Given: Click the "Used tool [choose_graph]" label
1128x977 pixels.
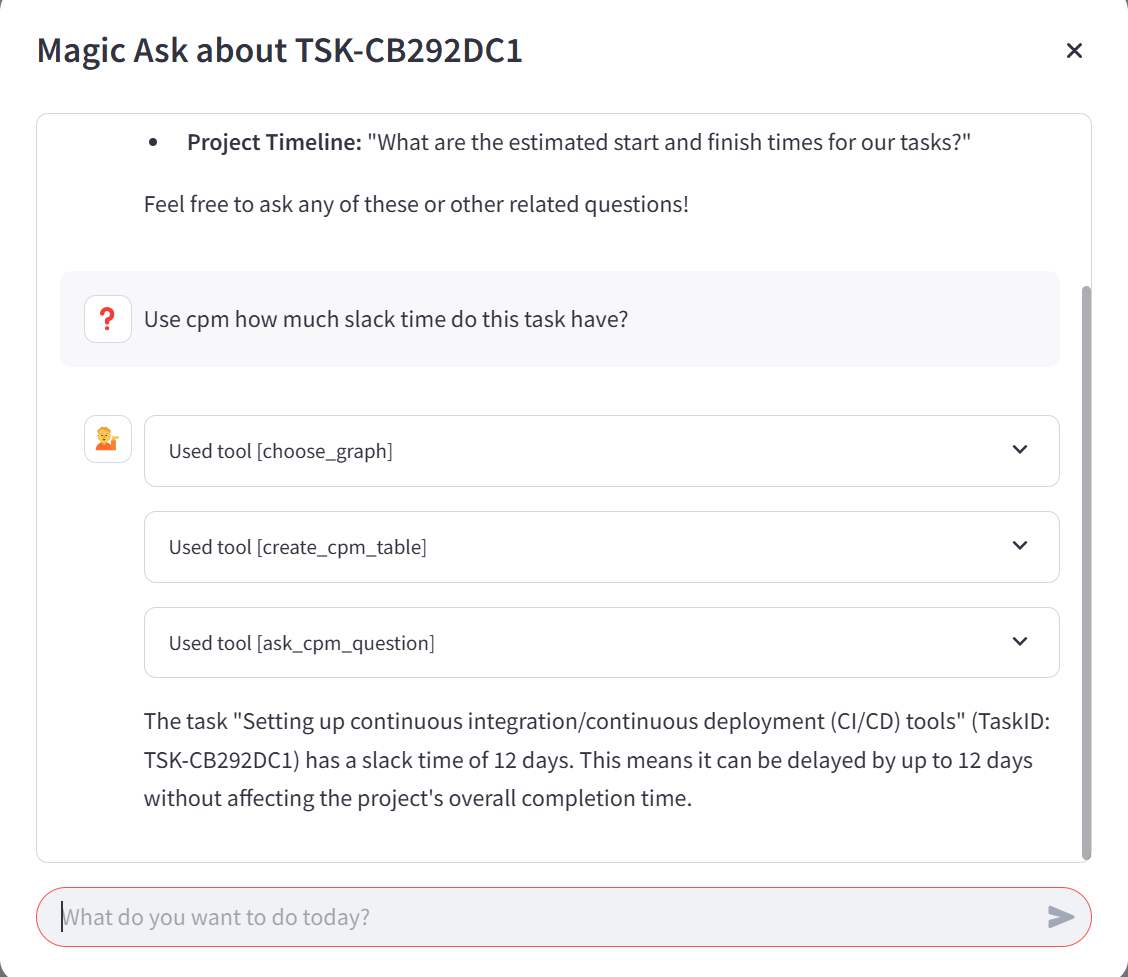Looking at the screenshot, I should tap(281, 452).
